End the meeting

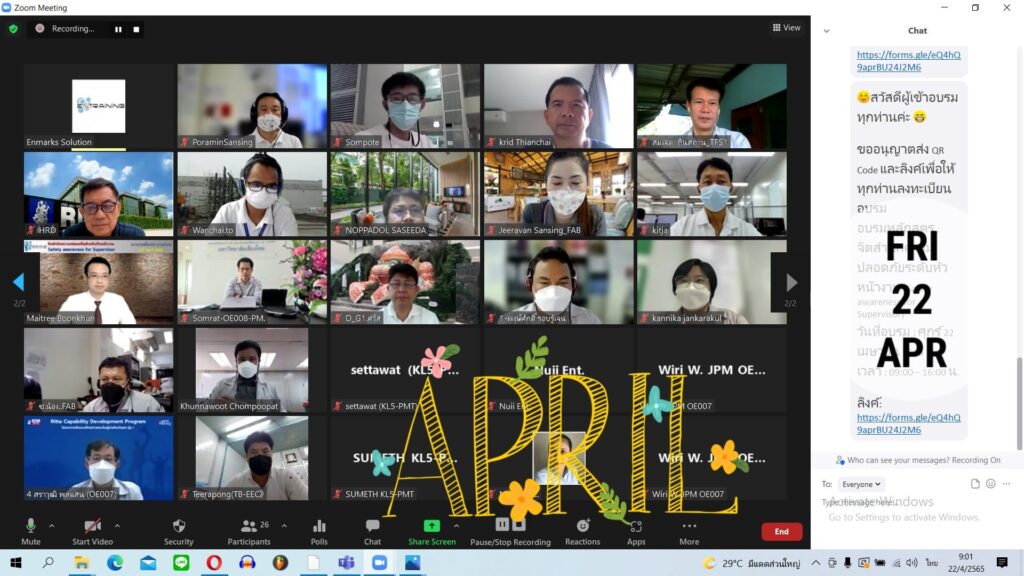pos(782,532)
